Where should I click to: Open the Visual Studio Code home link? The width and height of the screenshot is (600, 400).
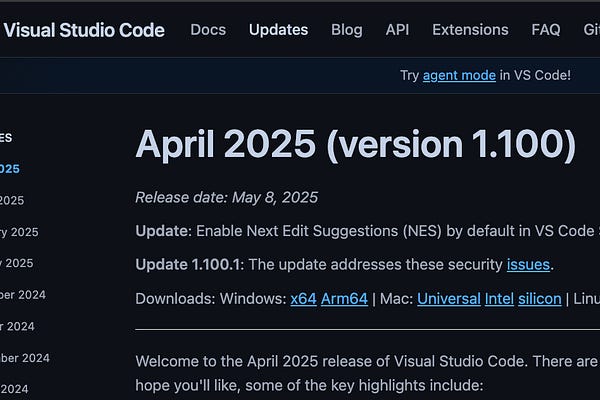pos(84,30)
